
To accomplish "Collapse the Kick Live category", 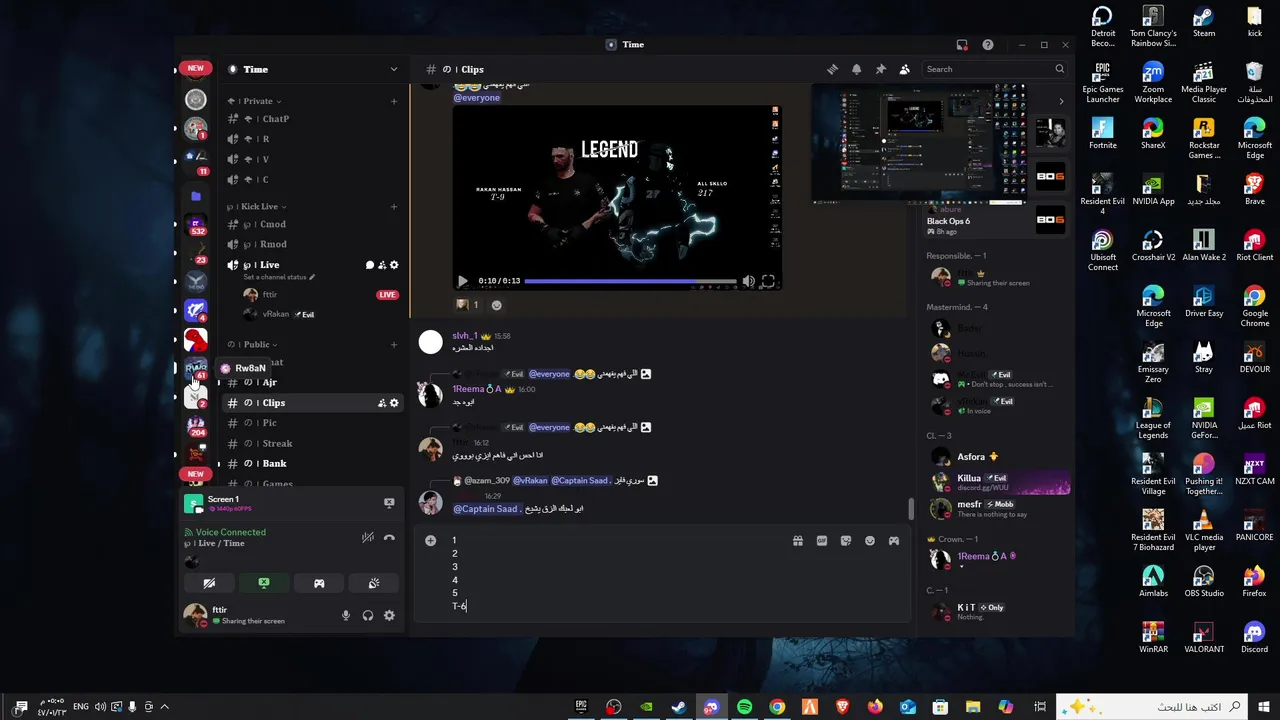I will (257, 207).
